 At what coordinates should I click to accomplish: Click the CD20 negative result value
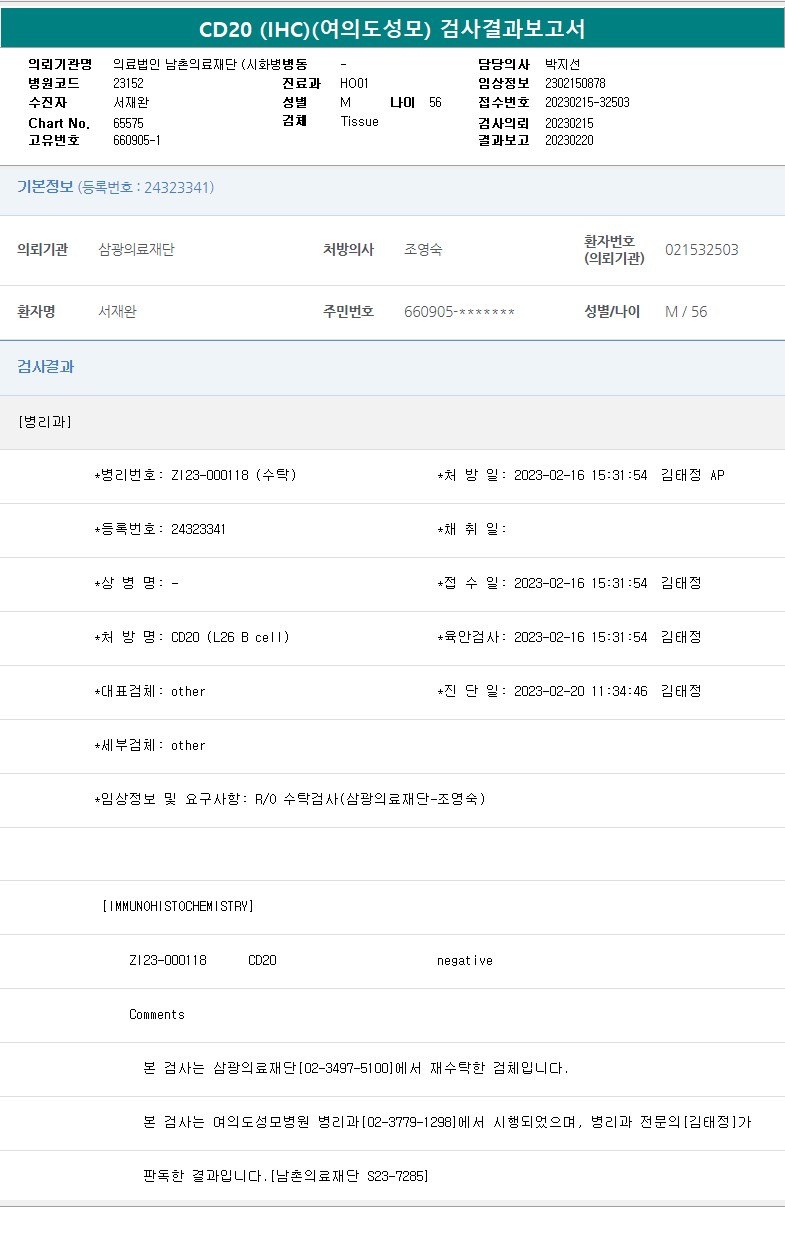click(464, 961)
